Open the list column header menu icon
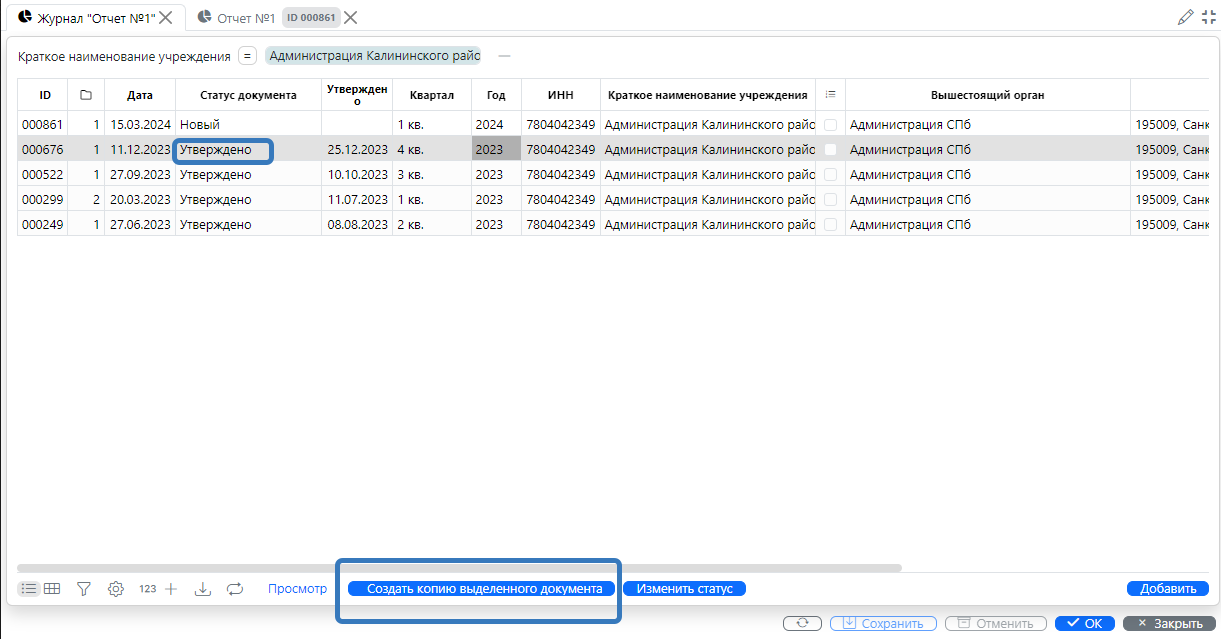Screen dimensions: 1221x639 [830, 95]
